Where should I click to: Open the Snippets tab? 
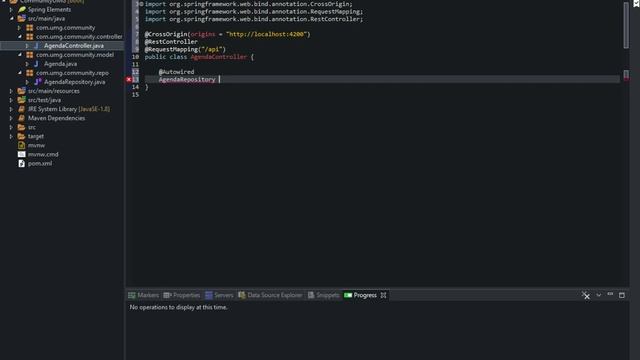click(x=323, y=295)
